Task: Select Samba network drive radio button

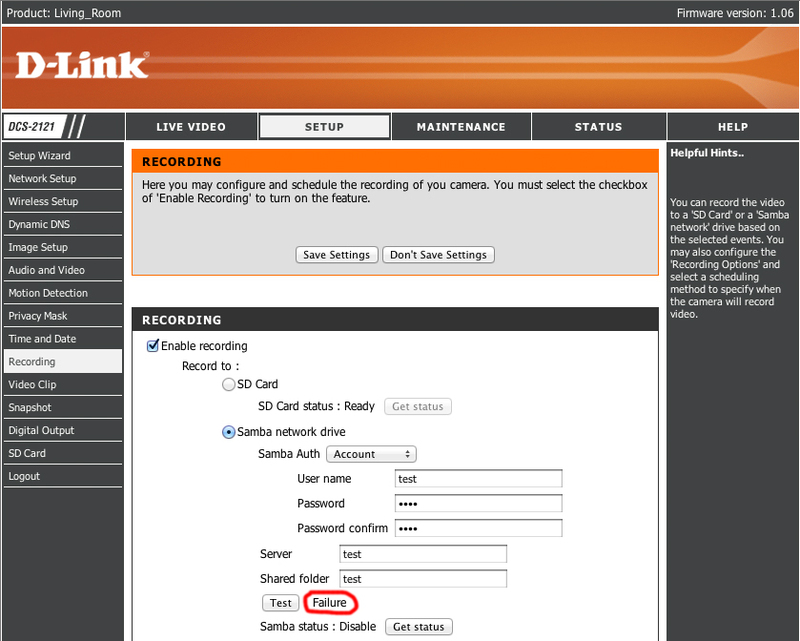Action: click(x=229, y=432)
